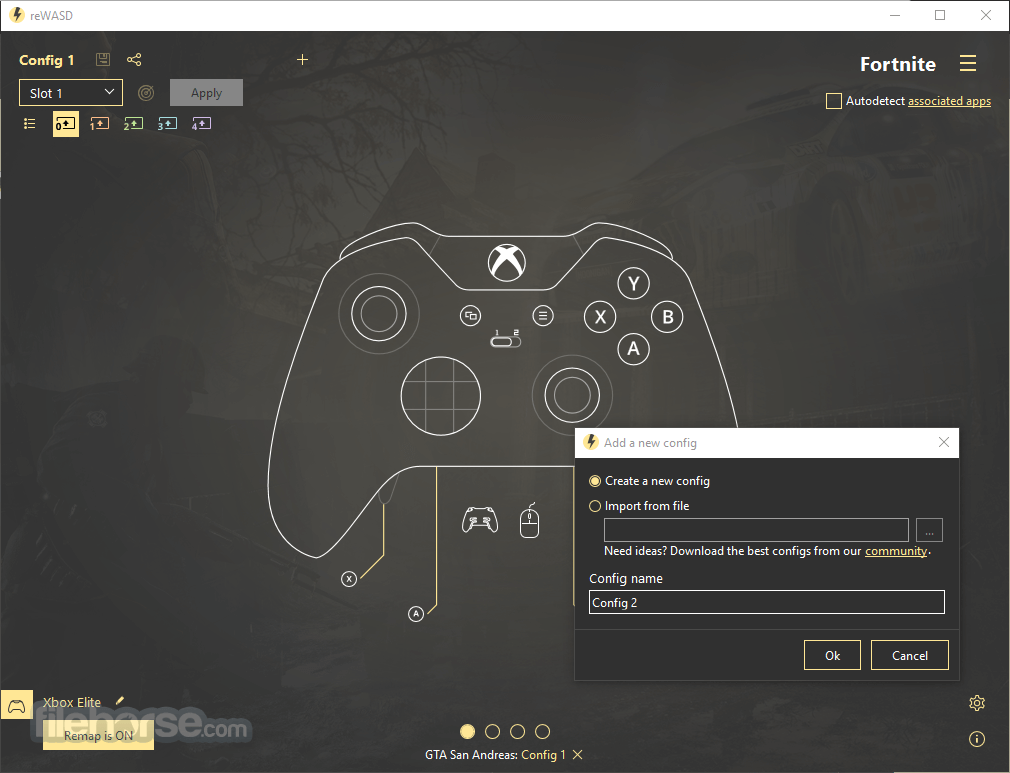Click the profile switch 1-2 slider
The image size is (1010, 773).
(x=506, y=339)
